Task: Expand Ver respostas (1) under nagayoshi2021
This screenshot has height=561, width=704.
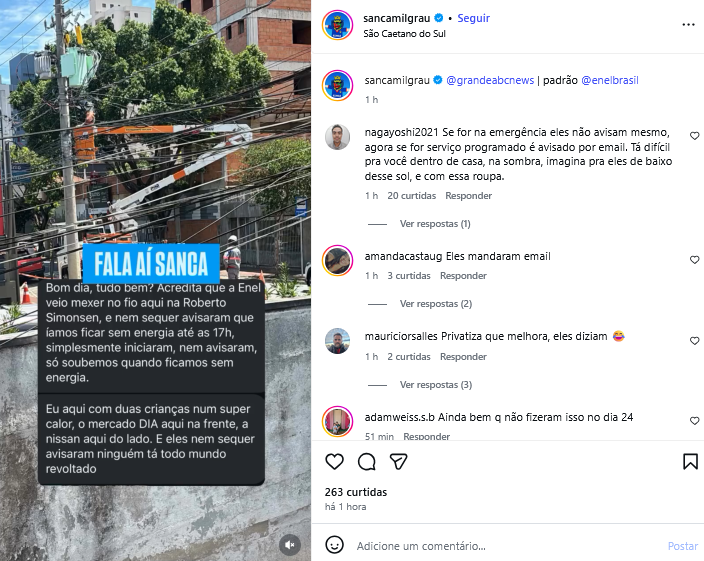Action: pos(435,224)
